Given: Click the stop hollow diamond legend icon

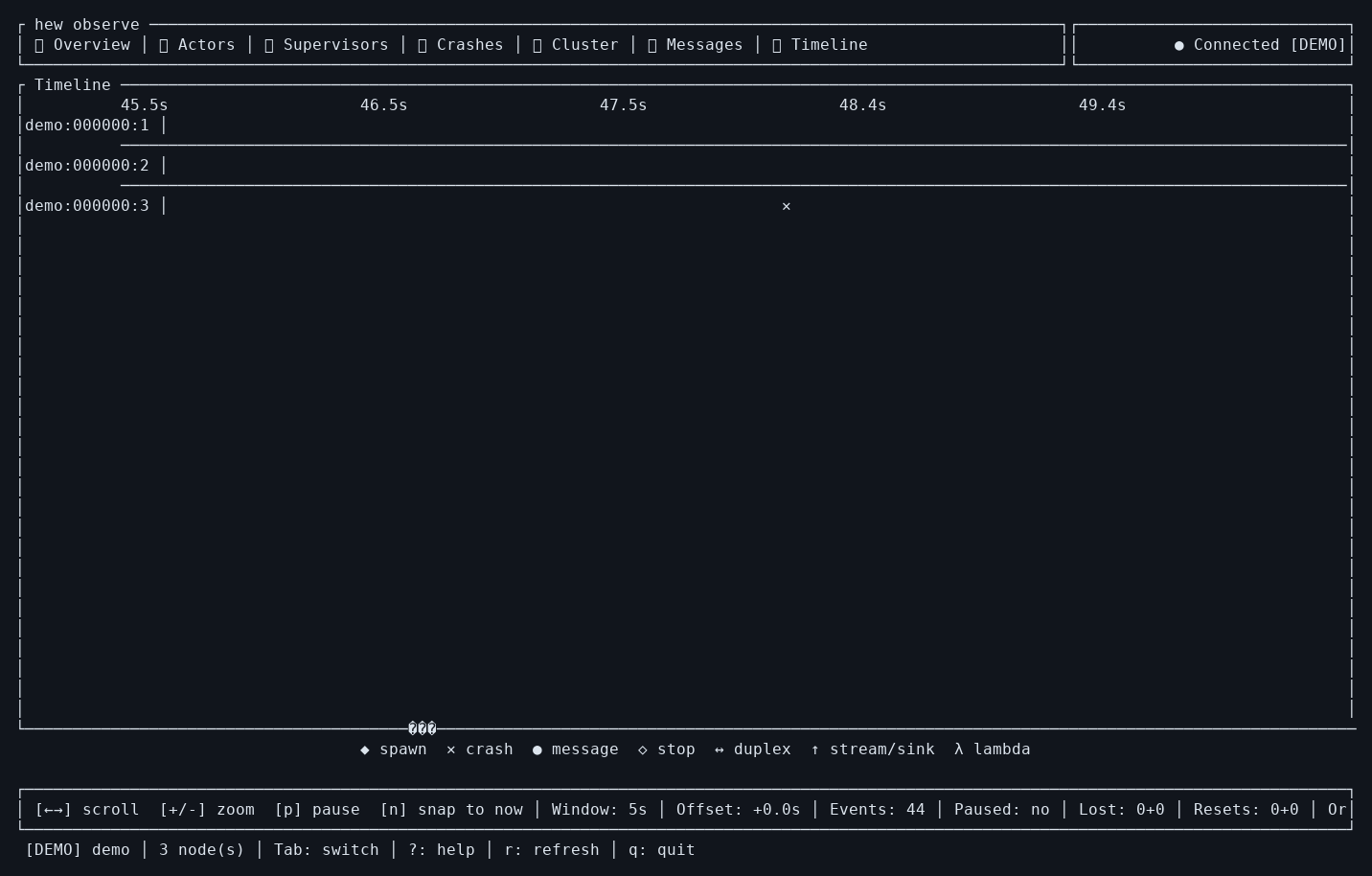Looking at the screenshot, I should pyautogui.click(x=643, y=749).
